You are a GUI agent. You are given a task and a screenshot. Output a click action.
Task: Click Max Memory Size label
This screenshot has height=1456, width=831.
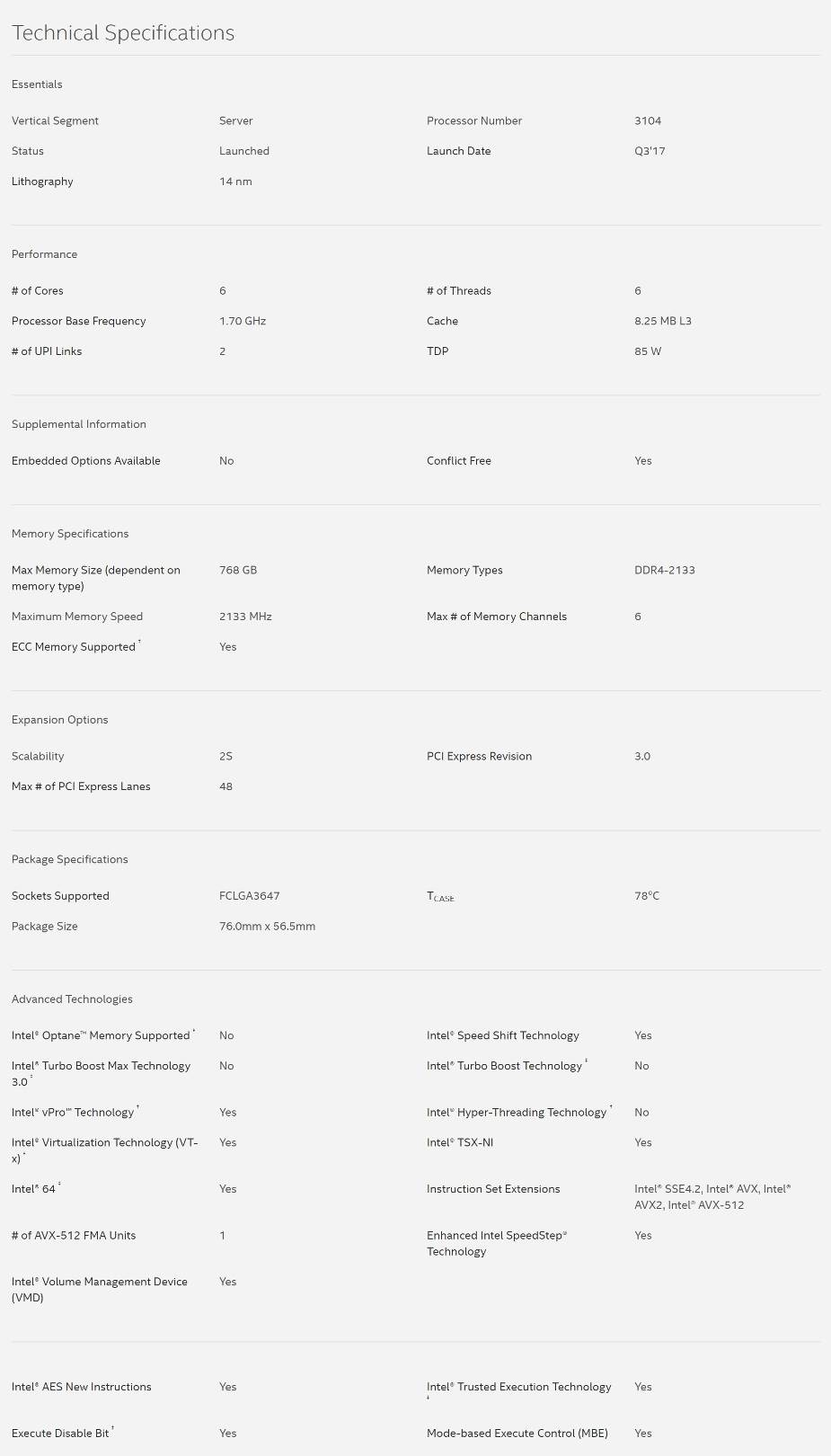(96, 578)
